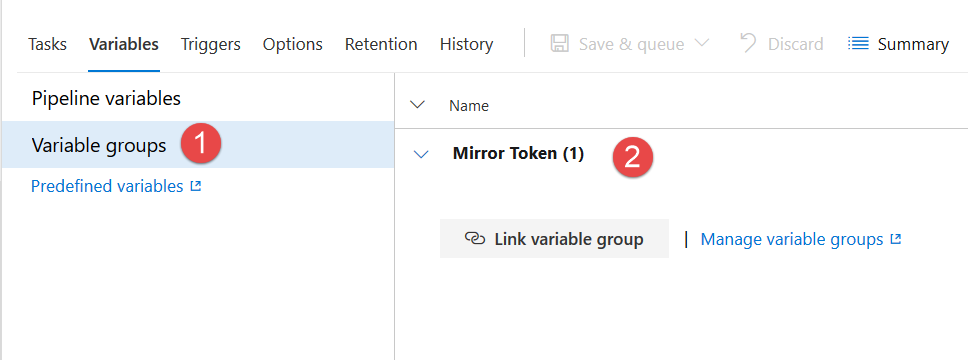
Task: Click the chain link icon in Link variable group
Action: [474, 239]
